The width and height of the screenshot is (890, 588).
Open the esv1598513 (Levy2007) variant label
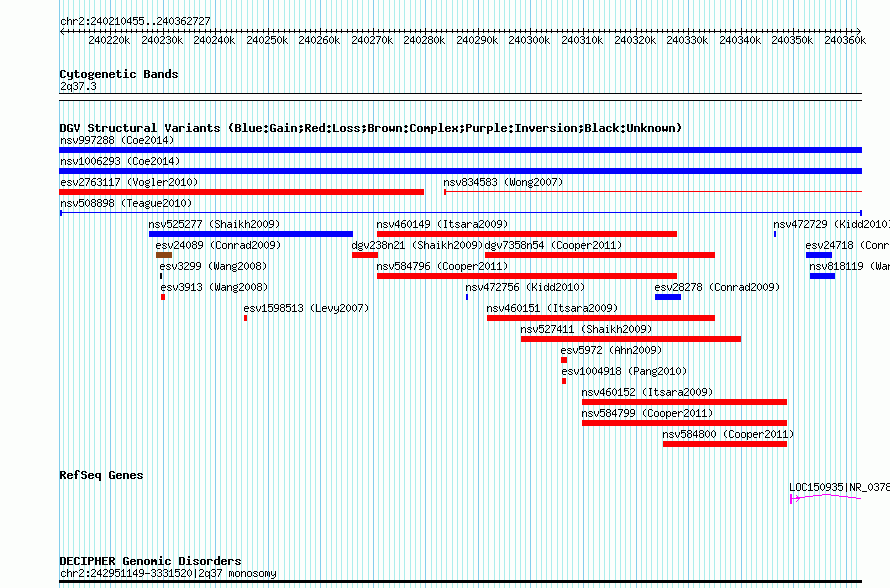click(x=306, y=308)
